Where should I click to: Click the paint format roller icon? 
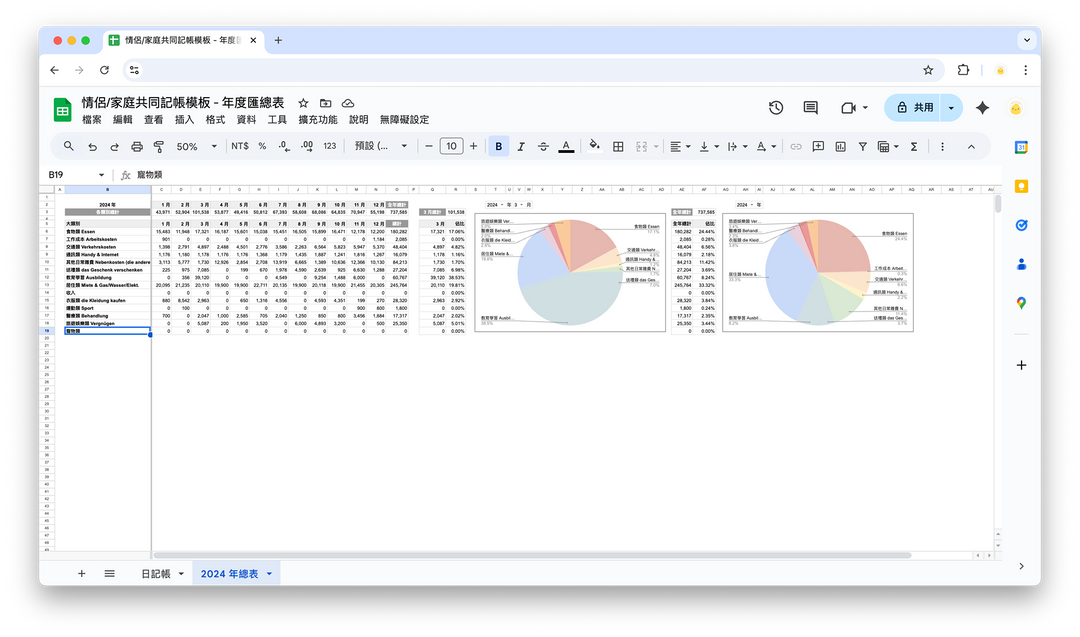(x=159, y=146)
